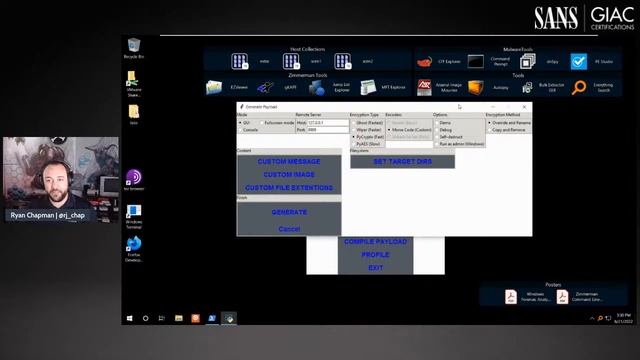Launch Autopsy from Tools group

[x=476, y=87]
